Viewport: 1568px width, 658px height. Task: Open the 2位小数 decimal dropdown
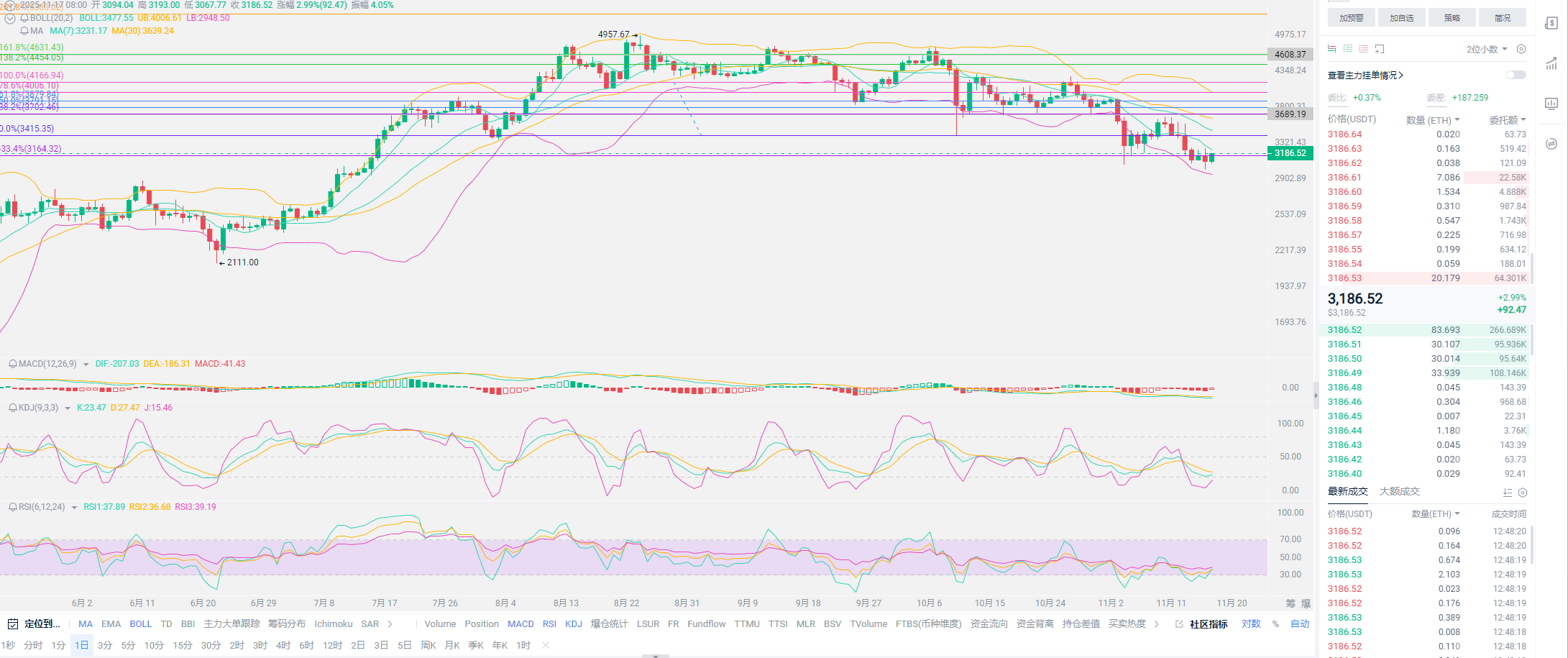[1487, 49]
